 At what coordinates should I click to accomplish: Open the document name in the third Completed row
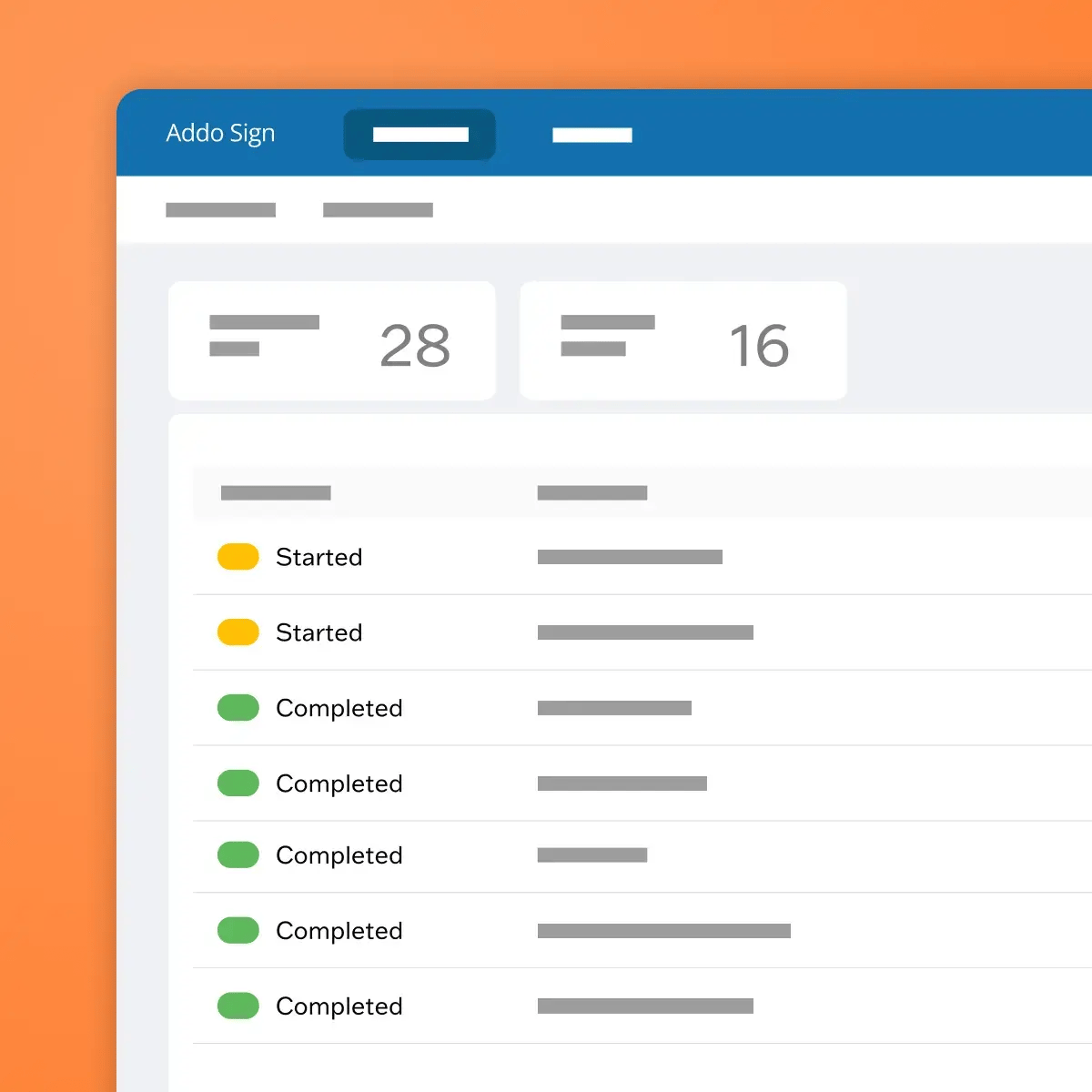(x=592, y=855)
